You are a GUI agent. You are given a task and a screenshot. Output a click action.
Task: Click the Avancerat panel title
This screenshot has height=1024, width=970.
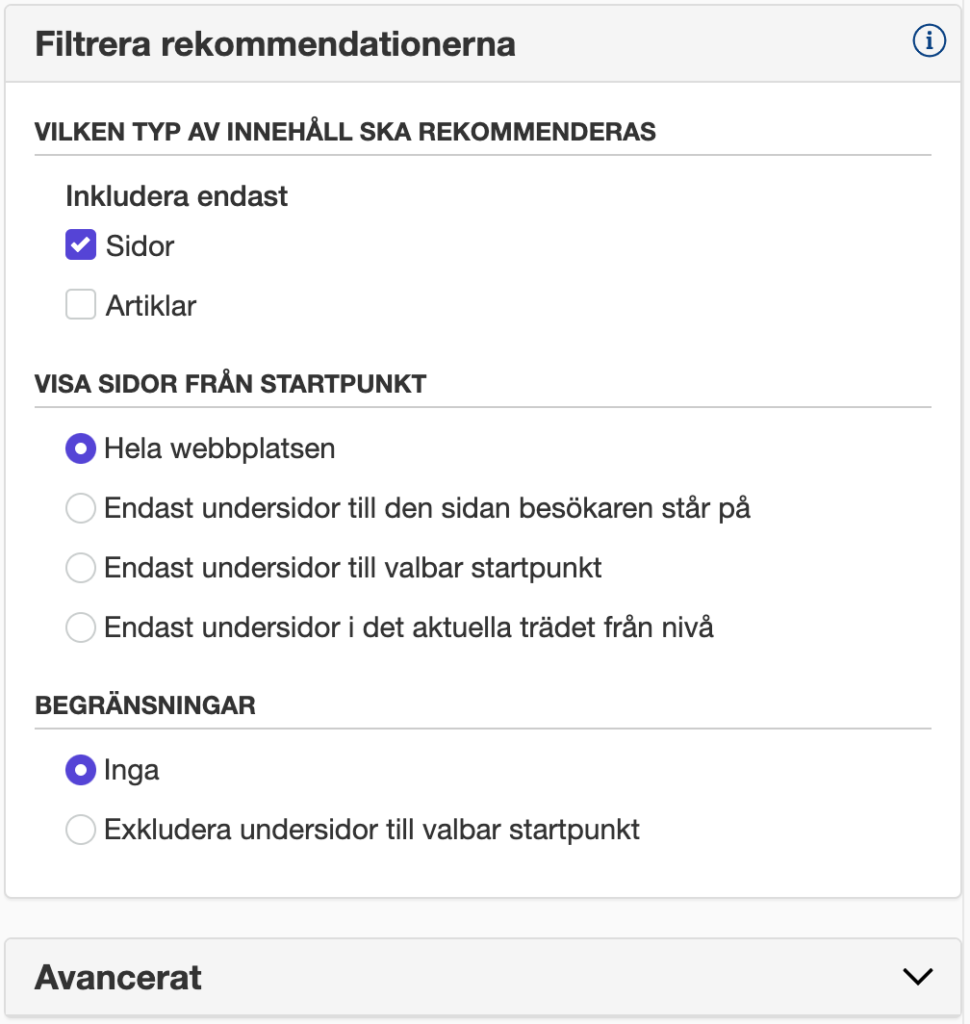click(x=118, y=977)
